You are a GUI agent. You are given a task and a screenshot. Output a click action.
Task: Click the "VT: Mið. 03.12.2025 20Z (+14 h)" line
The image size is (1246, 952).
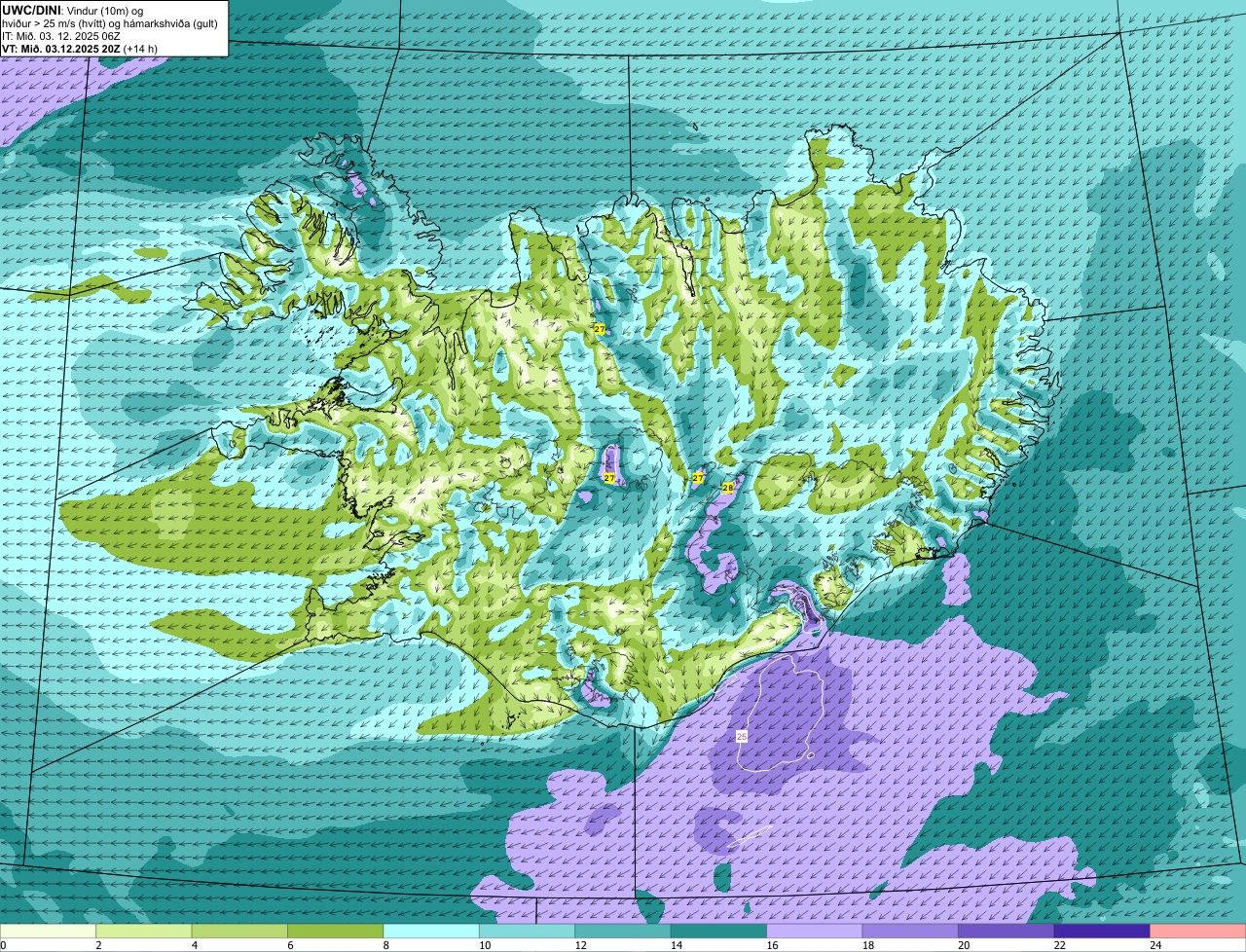tap(80, 48)
